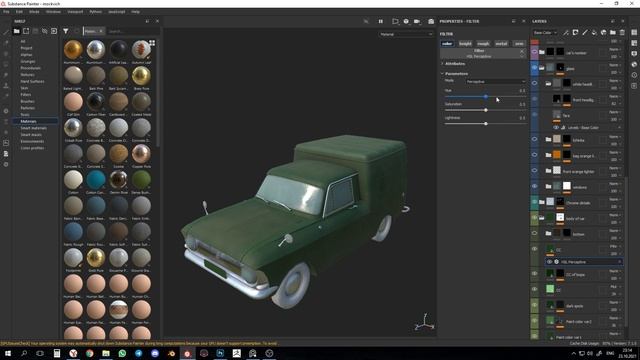Open settings gear at bottom of left toolbar
Image resolution: width=640 pixels, height=360 pixels.
[6, 164]
